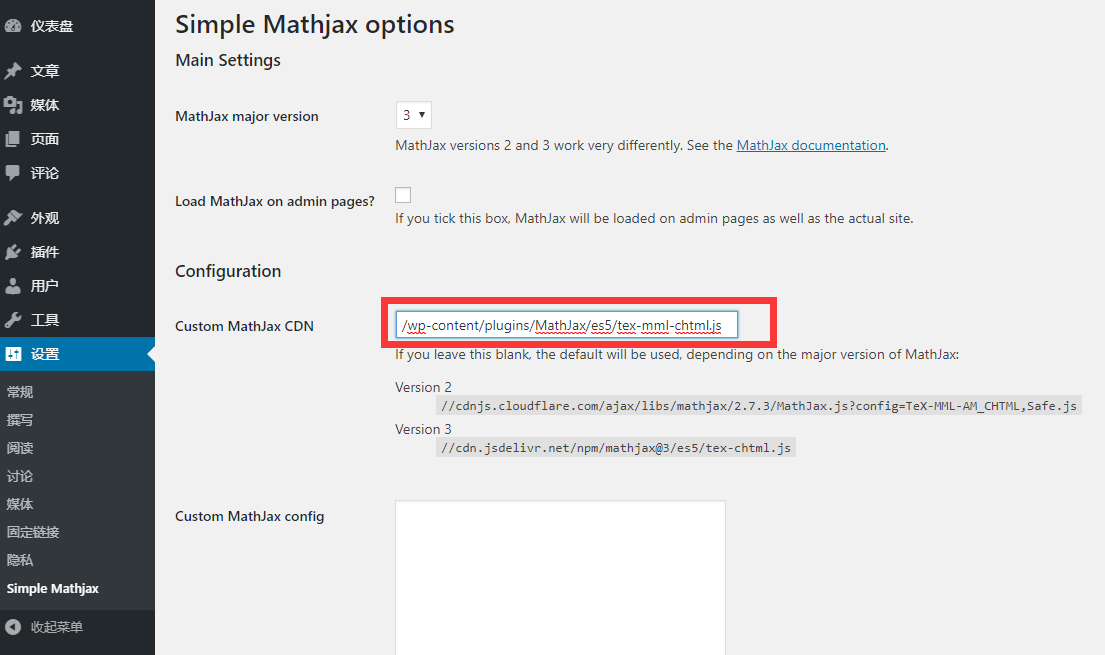Open the MathJax major version dropdown

pos(413,115)
